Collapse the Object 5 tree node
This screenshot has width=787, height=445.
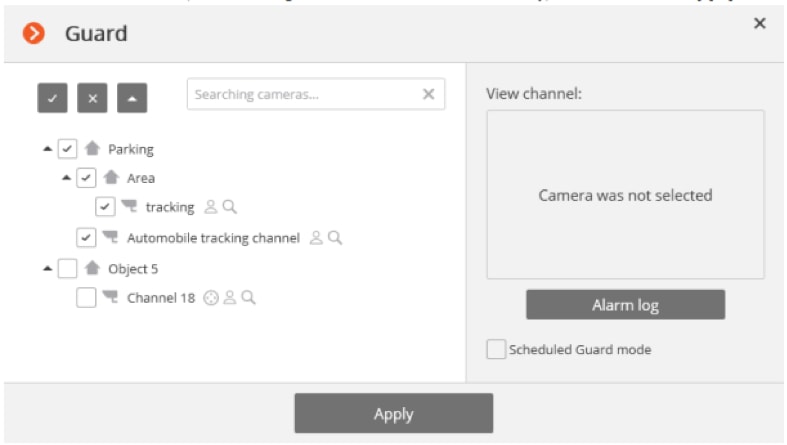click(47, 268)
